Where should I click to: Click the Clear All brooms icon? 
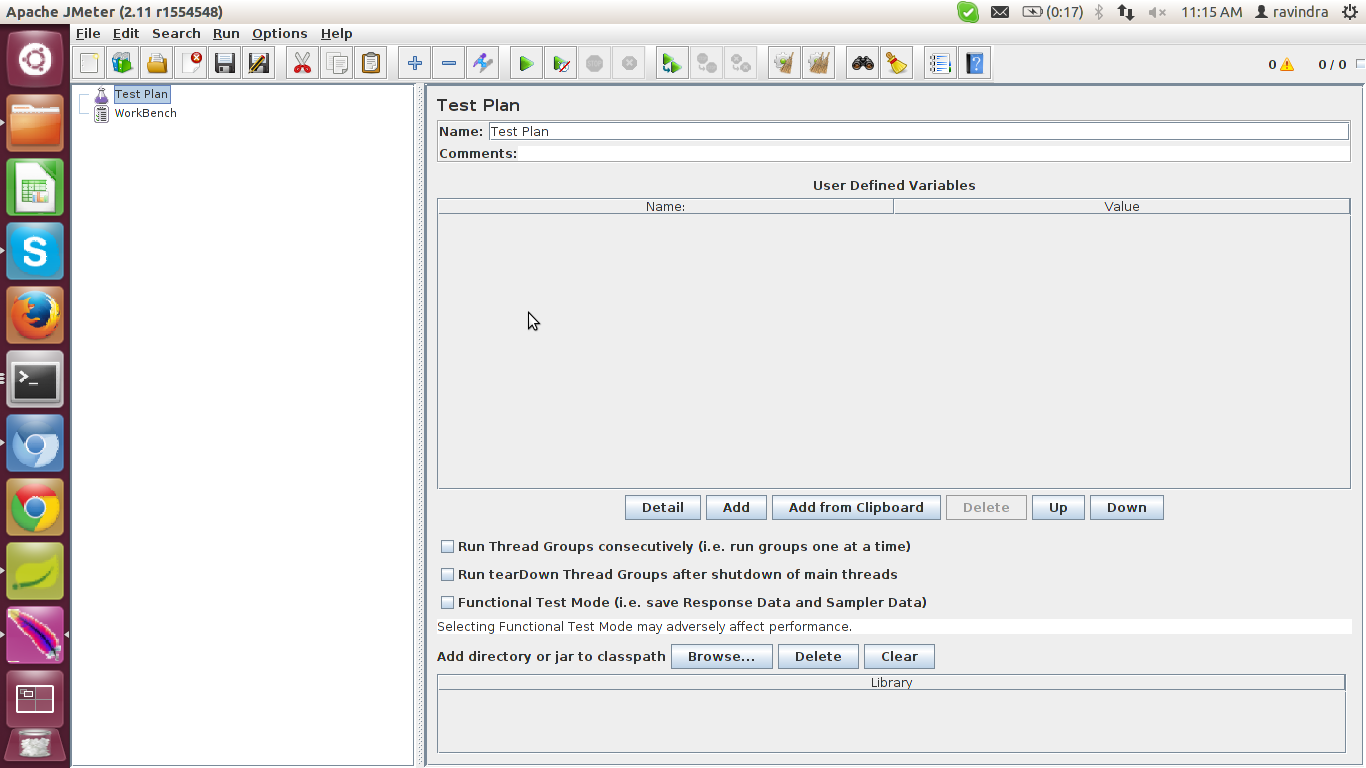pos(819,64)
